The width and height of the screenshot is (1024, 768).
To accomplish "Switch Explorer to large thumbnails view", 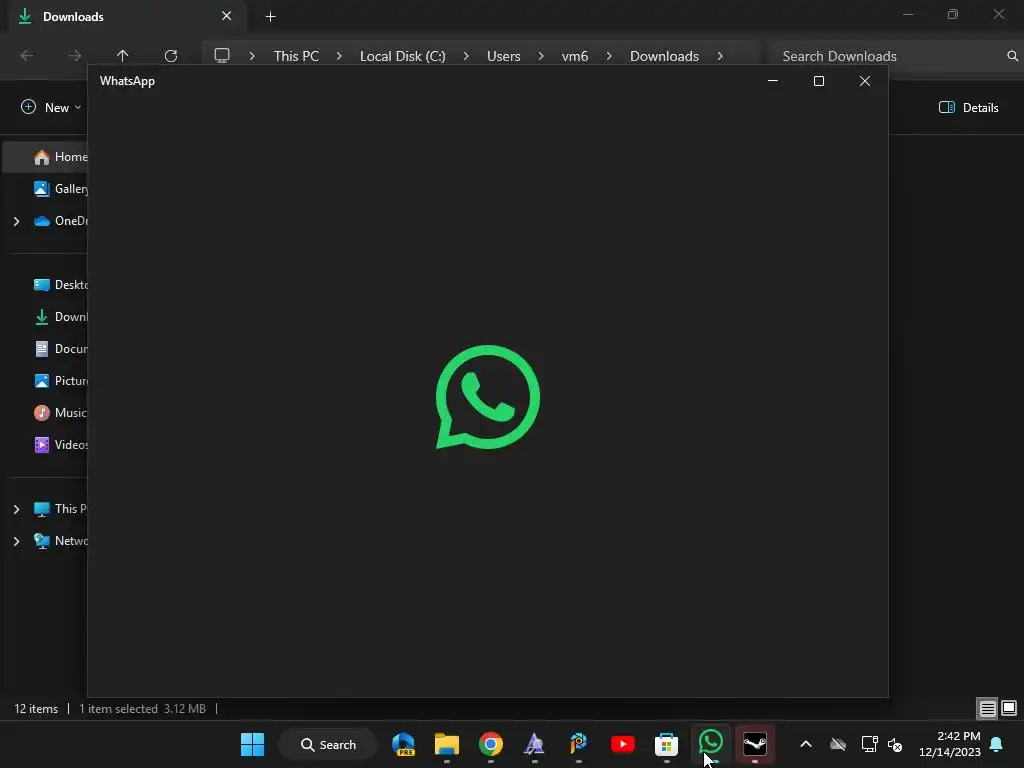I will pyautogui.click(x=1009, y=708).
